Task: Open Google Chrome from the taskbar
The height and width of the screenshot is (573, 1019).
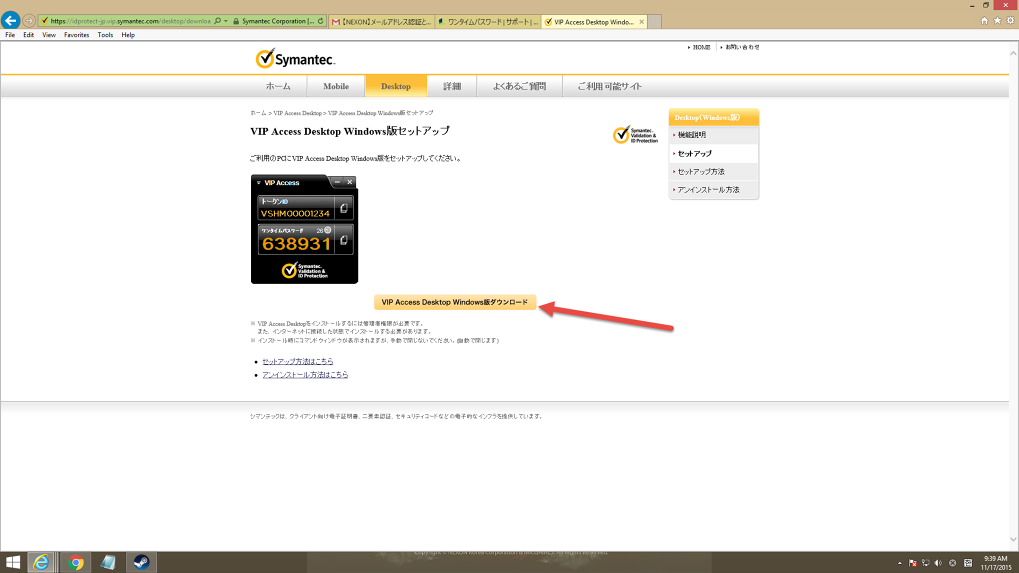Action: pos(75,562)
